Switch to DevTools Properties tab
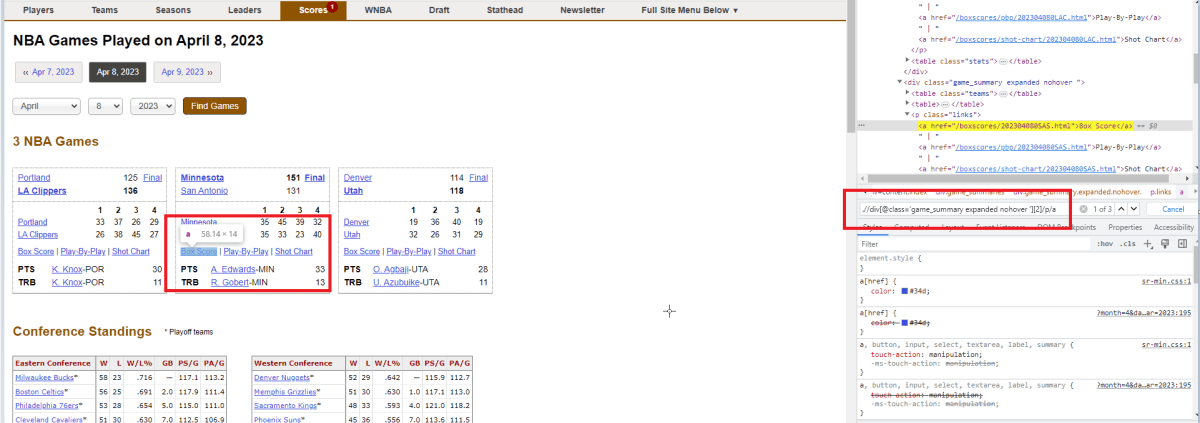1200x423 pixels. coord(1124,227)
